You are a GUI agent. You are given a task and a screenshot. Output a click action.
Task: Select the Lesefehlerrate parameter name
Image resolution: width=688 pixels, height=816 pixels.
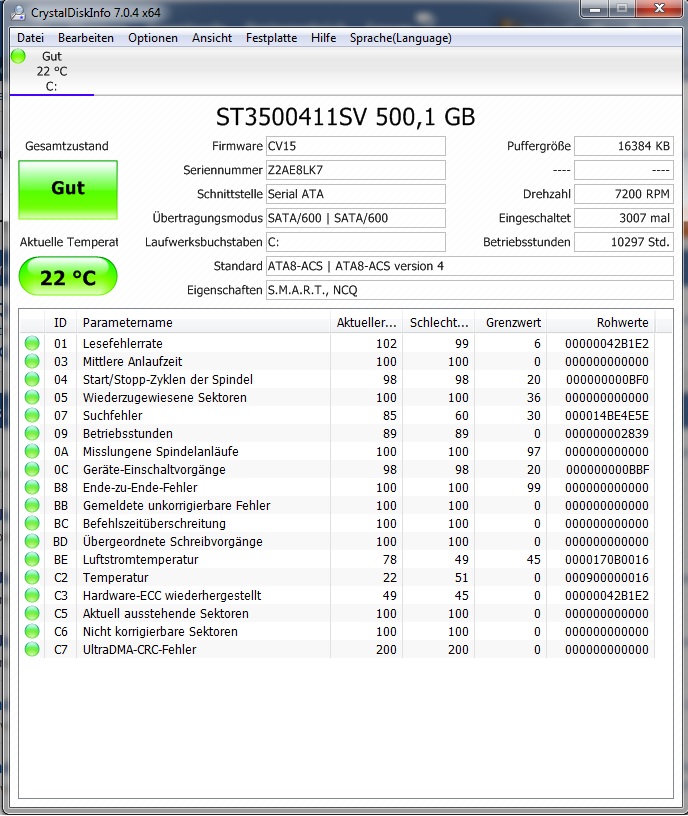click(123, 343)
